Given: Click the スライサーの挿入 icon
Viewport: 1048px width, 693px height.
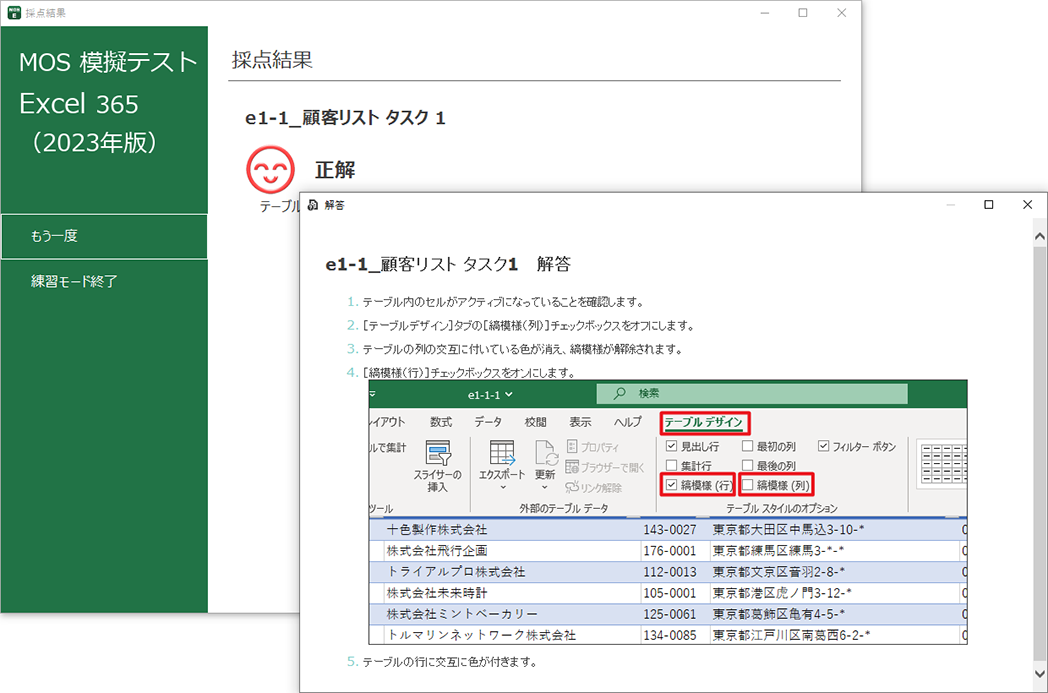Looking at the screenshot, I should (438, 453).
